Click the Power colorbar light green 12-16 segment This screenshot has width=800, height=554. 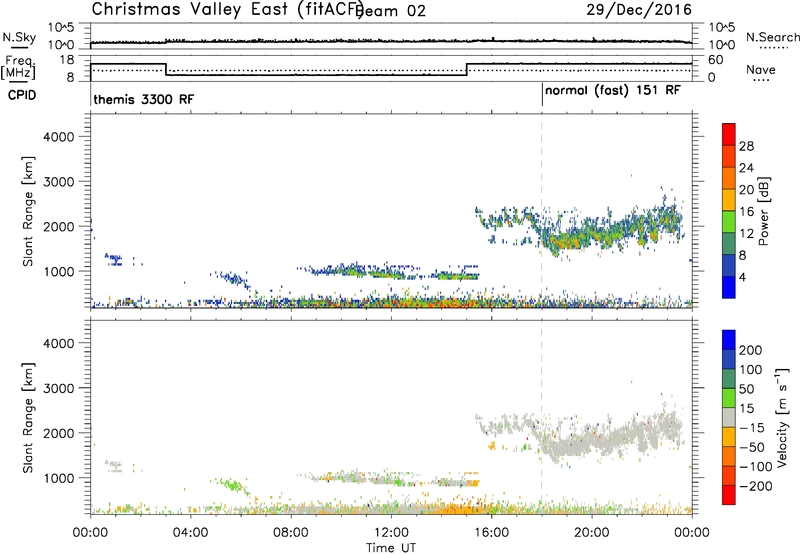(729, 222)
